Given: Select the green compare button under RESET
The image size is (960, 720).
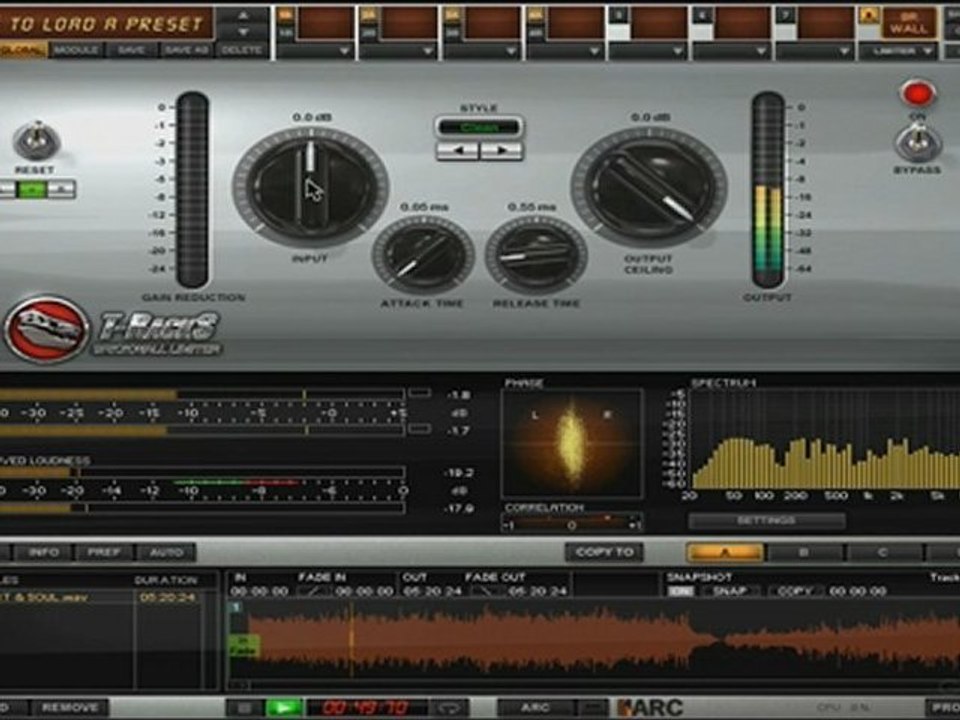Looking at the screenshot, I should tap(32, 189).
